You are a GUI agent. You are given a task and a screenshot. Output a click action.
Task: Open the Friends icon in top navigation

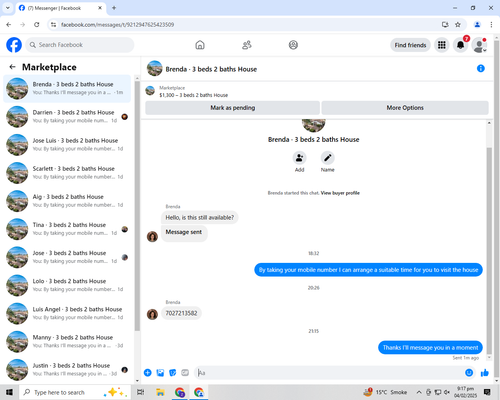(x=247, y=45)
